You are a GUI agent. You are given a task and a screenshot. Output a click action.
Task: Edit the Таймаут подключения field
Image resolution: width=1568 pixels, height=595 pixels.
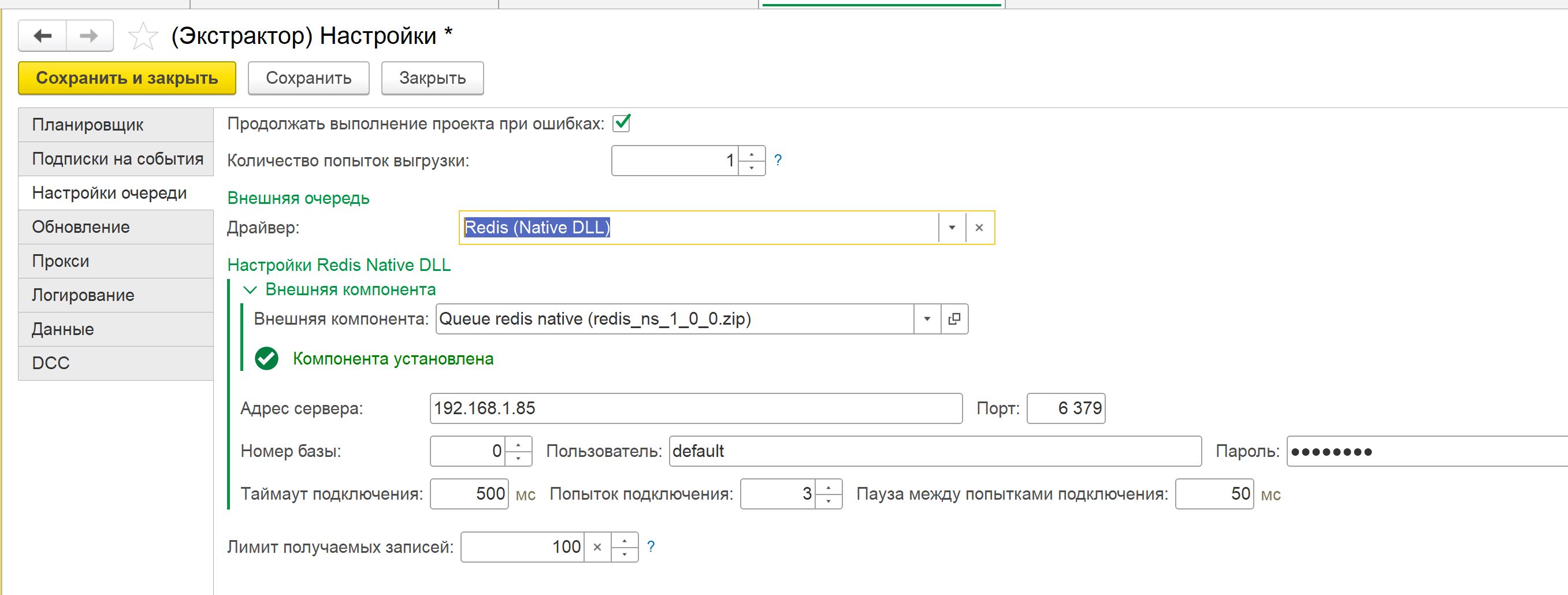[x=469, y=494]
